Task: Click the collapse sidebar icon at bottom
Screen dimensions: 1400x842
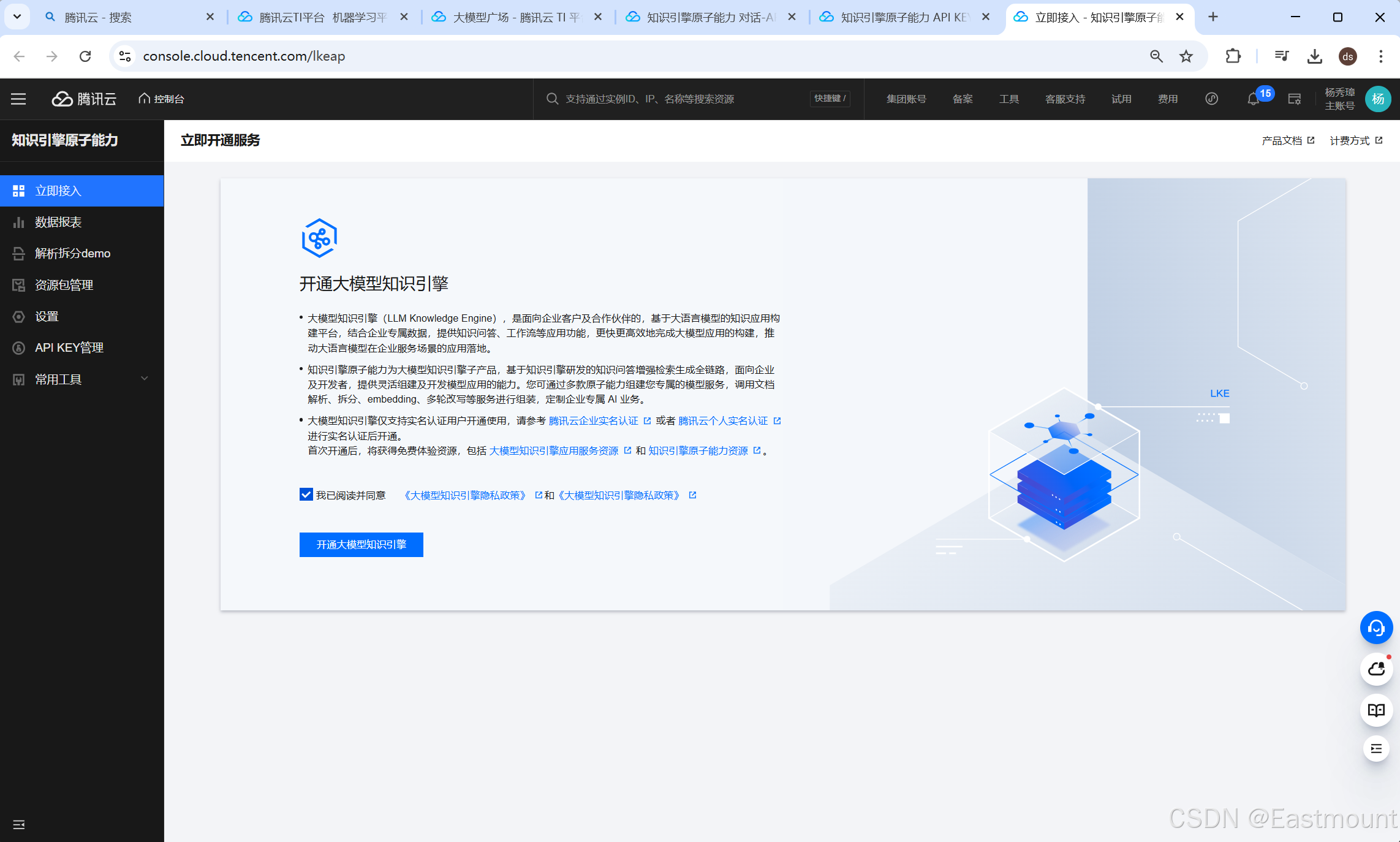Action: point(19,824)
